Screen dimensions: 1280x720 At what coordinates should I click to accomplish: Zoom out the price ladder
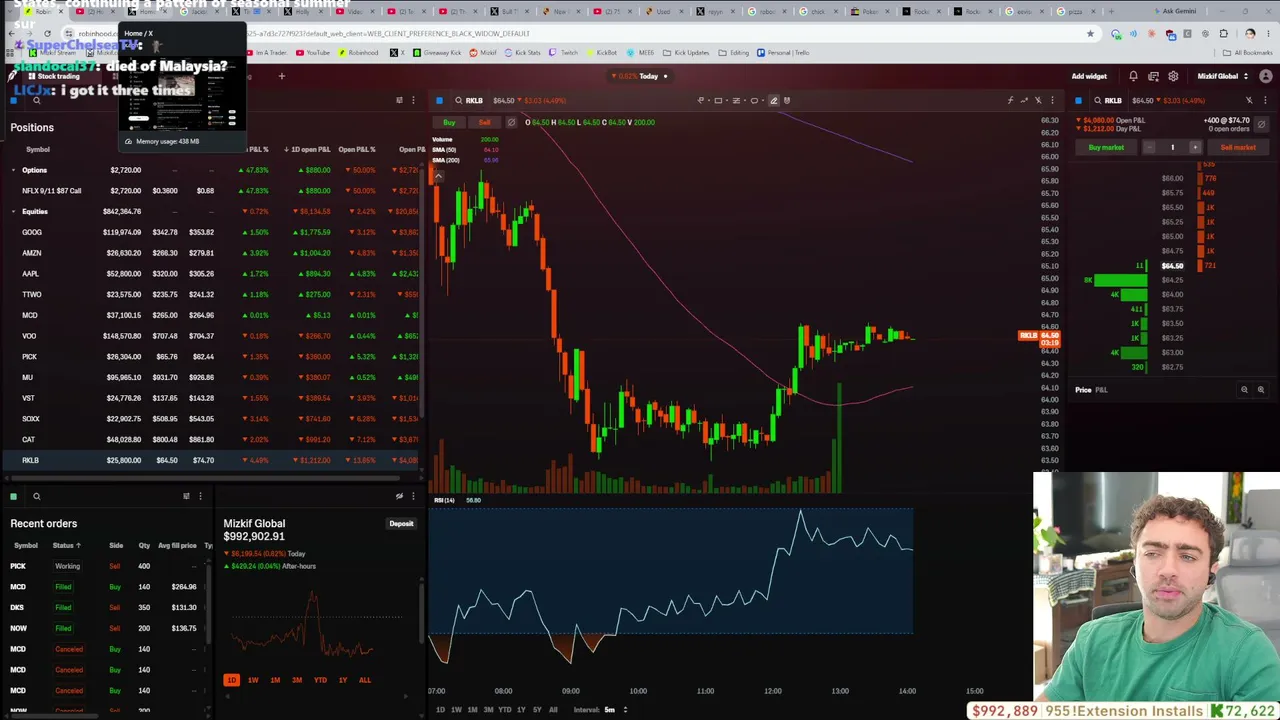coord(1244,390)
